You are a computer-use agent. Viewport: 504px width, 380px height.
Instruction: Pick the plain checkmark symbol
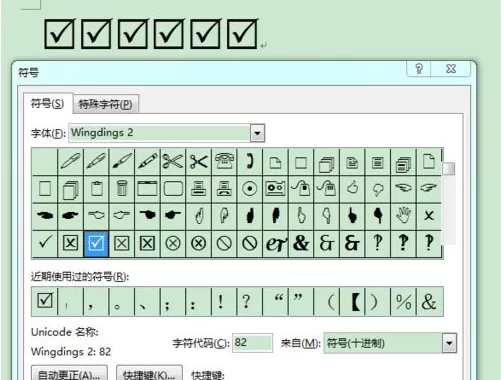point(45,244)
